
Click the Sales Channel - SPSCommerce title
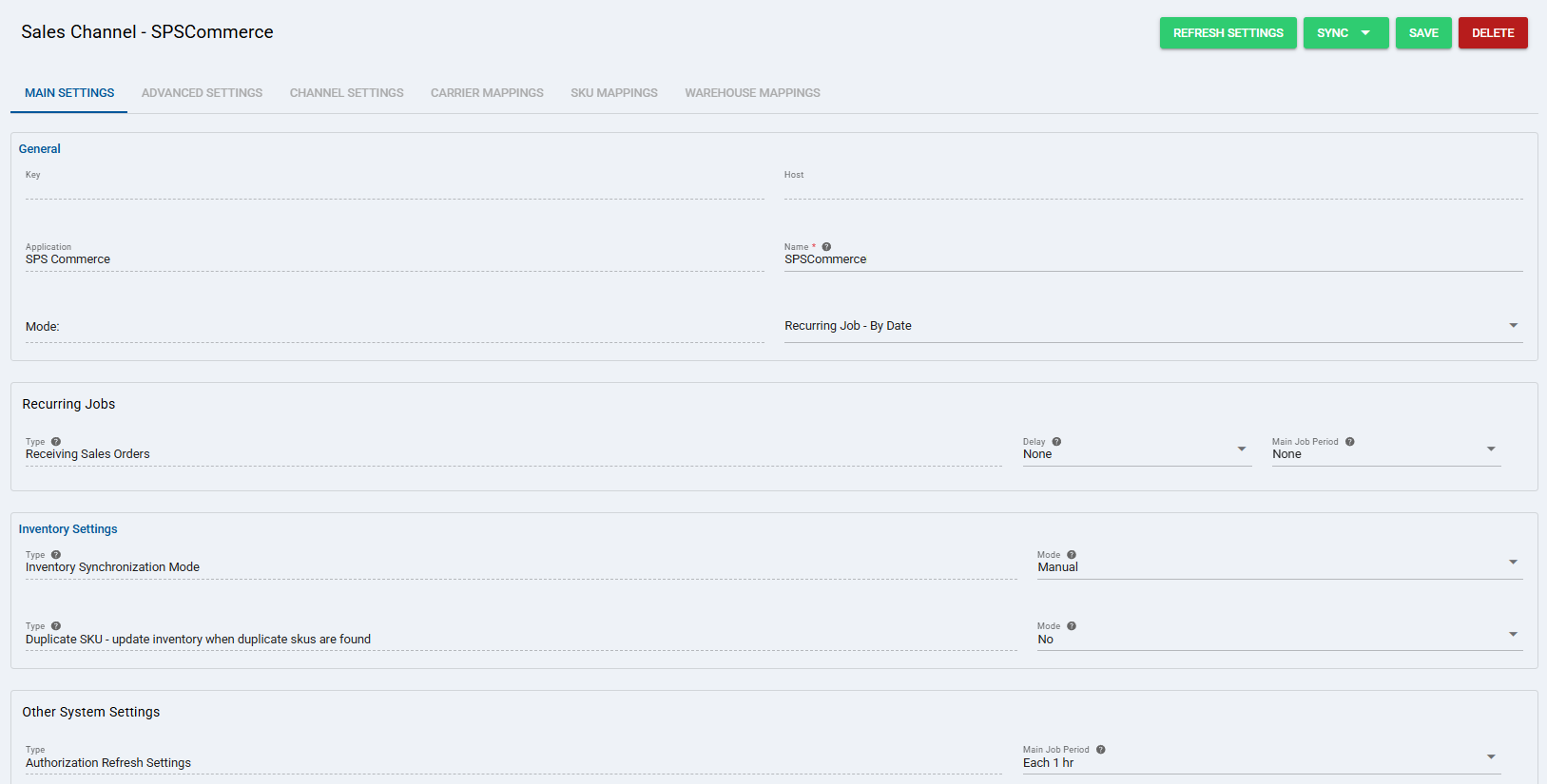point(147,32)
